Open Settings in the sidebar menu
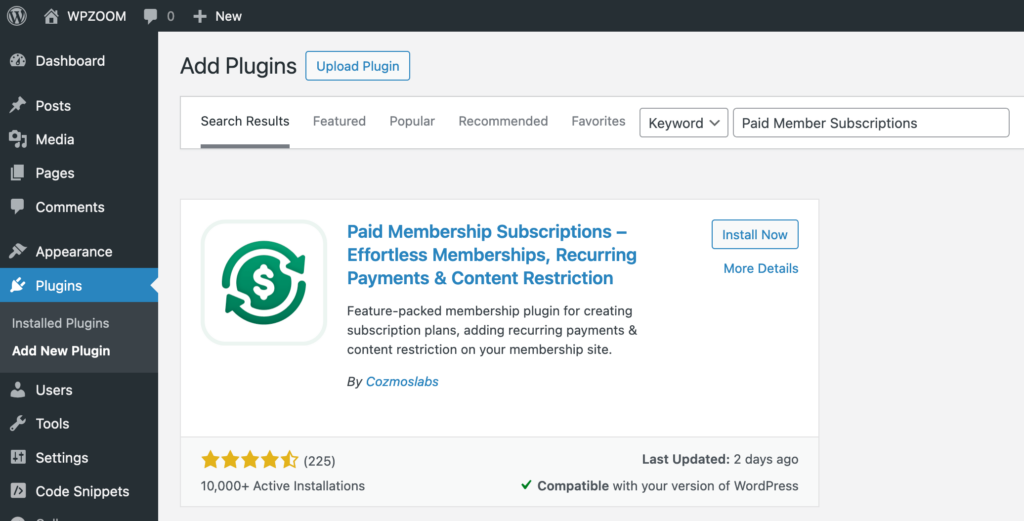 coord(61,458)
